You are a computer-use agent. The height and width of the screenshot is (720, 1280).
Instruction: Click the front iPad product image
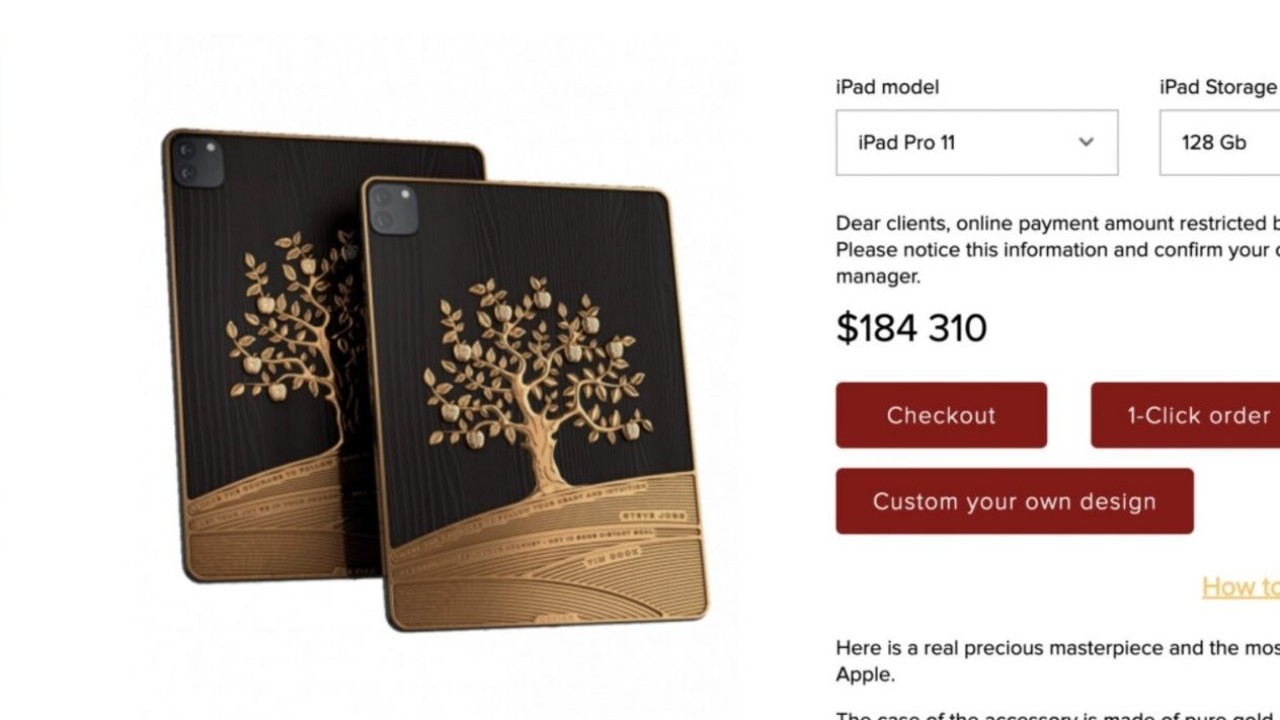click(x=533, y=403)
